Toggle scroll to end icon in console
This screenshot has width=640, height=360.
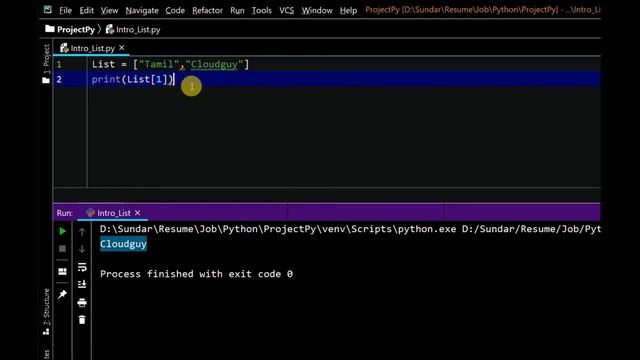tap(82, 284)
